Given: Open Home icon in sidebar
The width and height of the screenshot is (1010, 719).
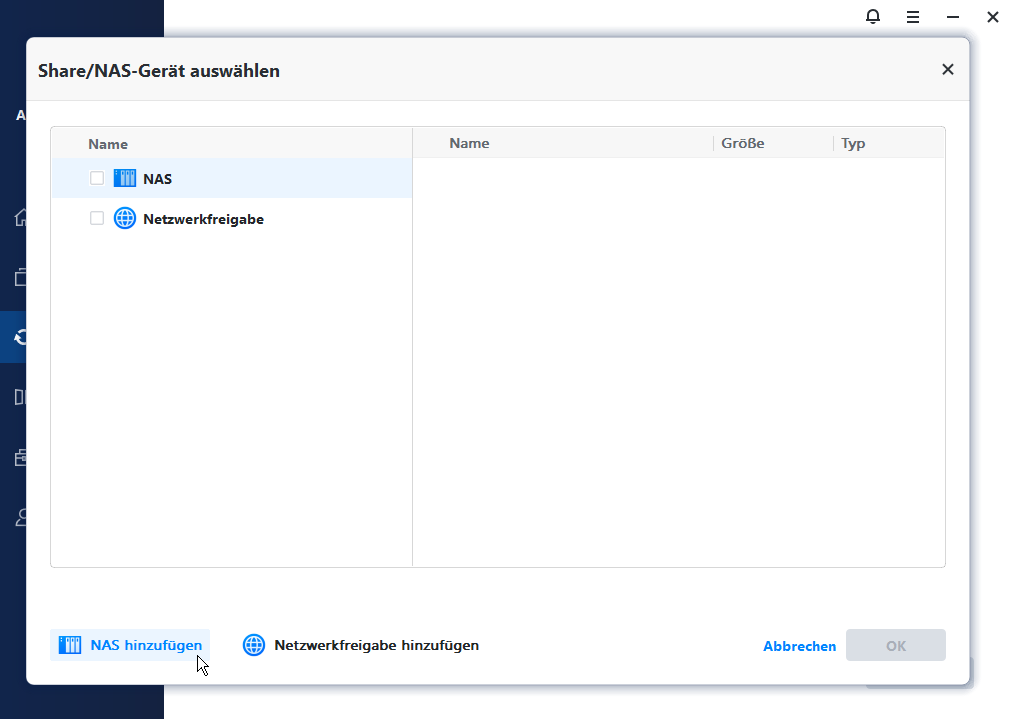Looking at the screenshot, I should click(x=20, y=218).
